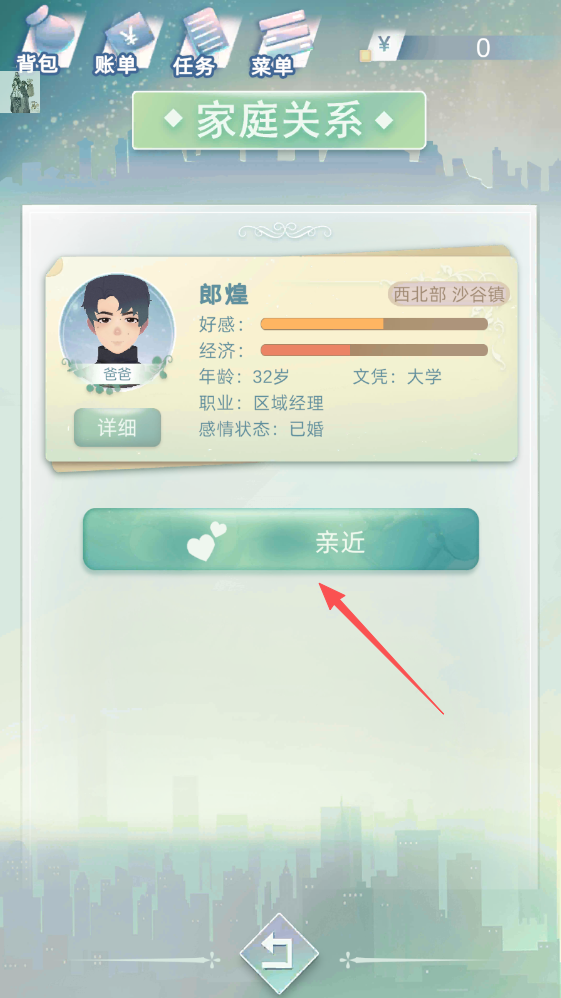Tap the orange 好感 affection bar
561x998 pixels.
pos(374,324)
